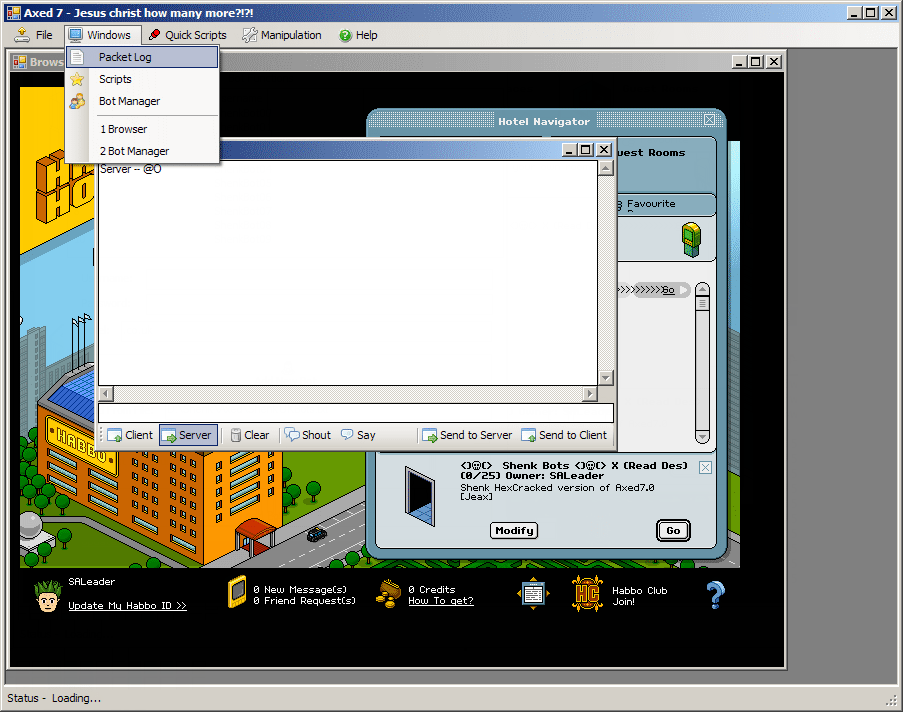This screenshot has height=712, width=903.
Task: Click Send to Server button
Action: 467,435
